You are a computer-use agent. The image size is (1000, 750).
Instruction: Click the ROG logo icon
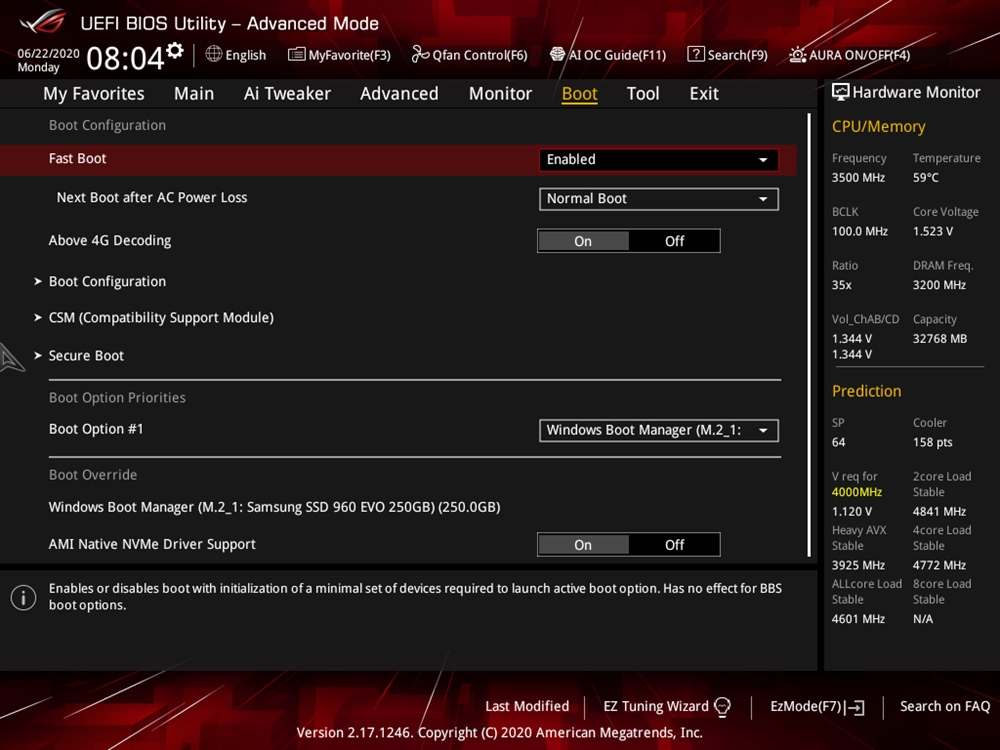[43, 22]
